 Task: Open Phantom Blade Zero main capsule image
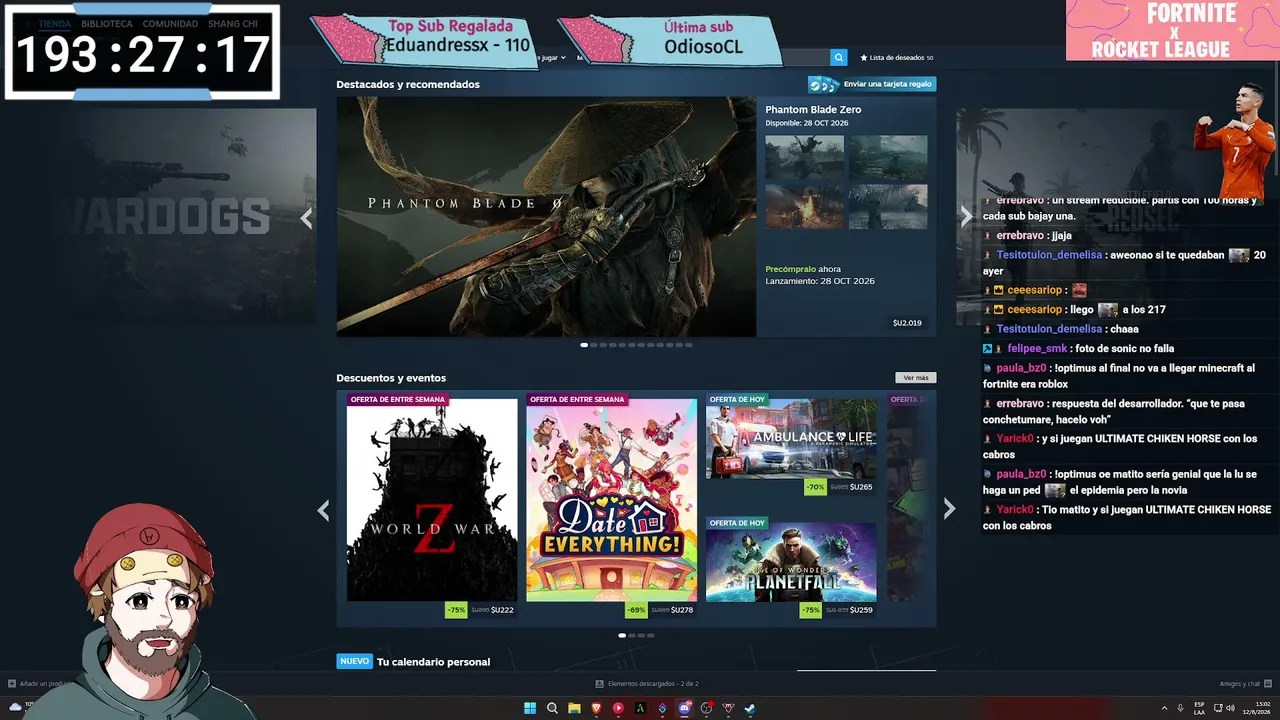pos(546,216)
